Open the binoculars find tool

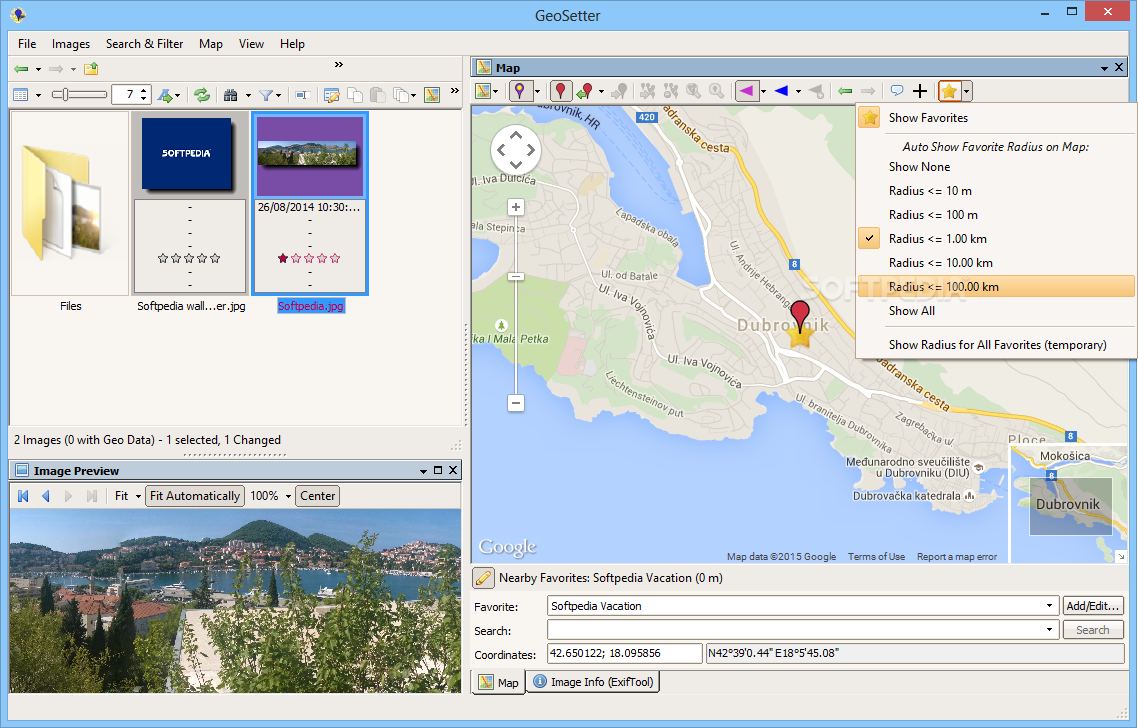(x=231, y=95)
